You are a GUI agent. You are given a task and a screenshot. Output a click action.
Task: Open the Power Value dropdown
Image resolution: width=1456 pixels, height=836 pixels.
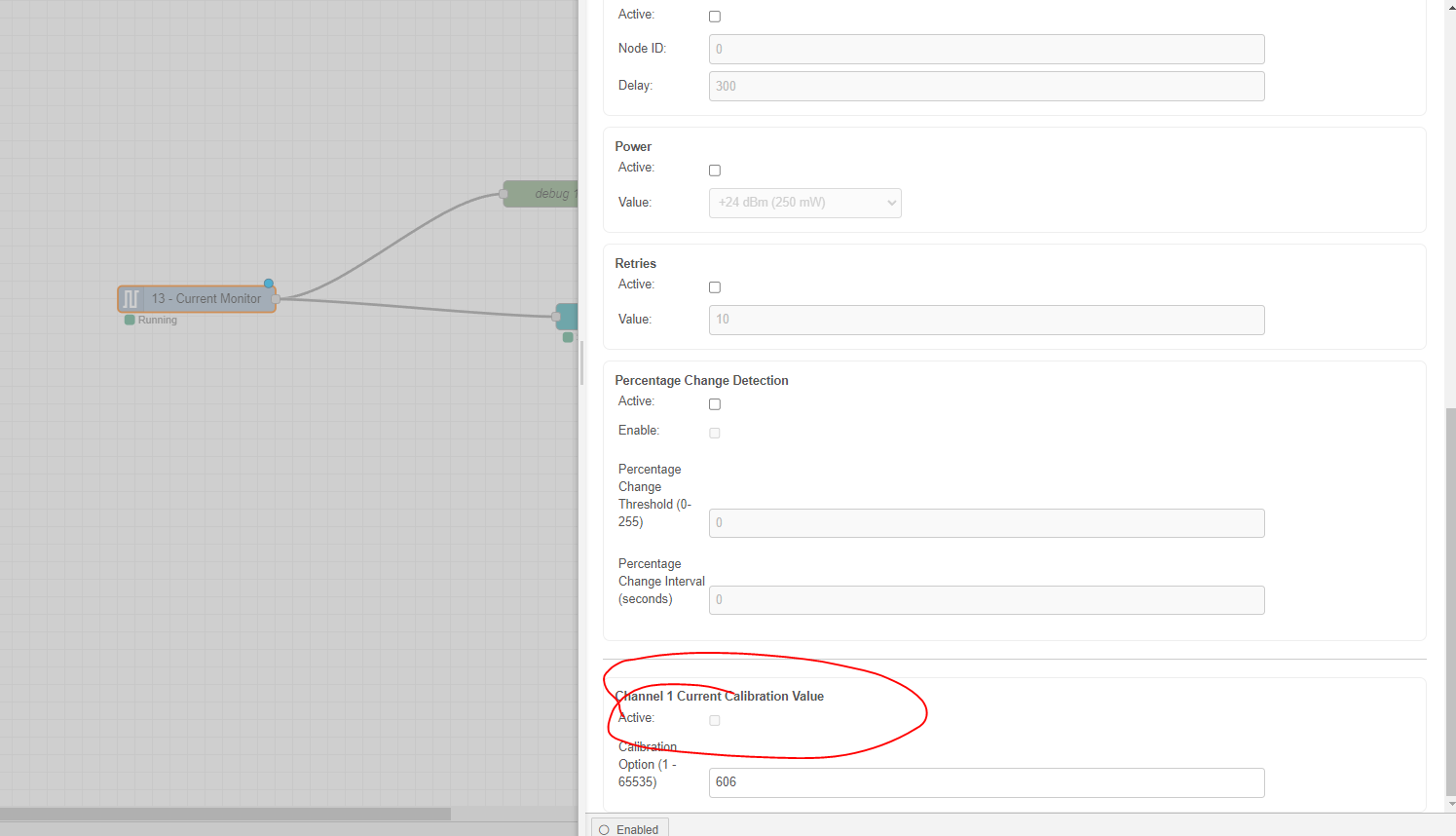(x=804, y=203)
